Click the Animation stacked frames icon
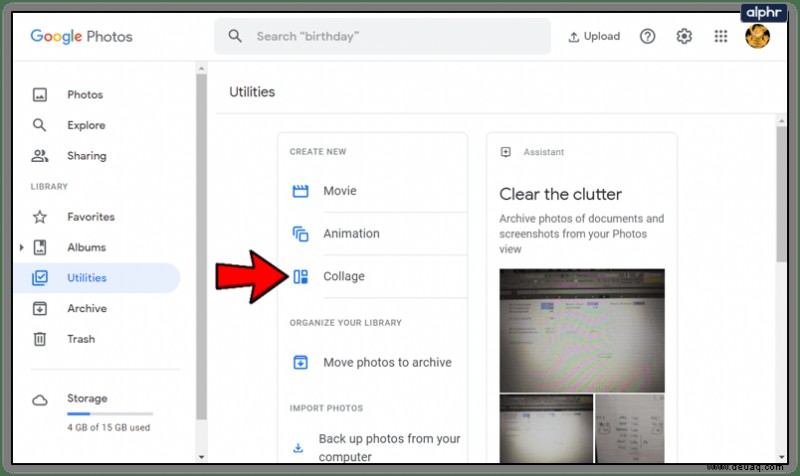The height and width of the screenshot is (476, 800). (x=301, y=234)
